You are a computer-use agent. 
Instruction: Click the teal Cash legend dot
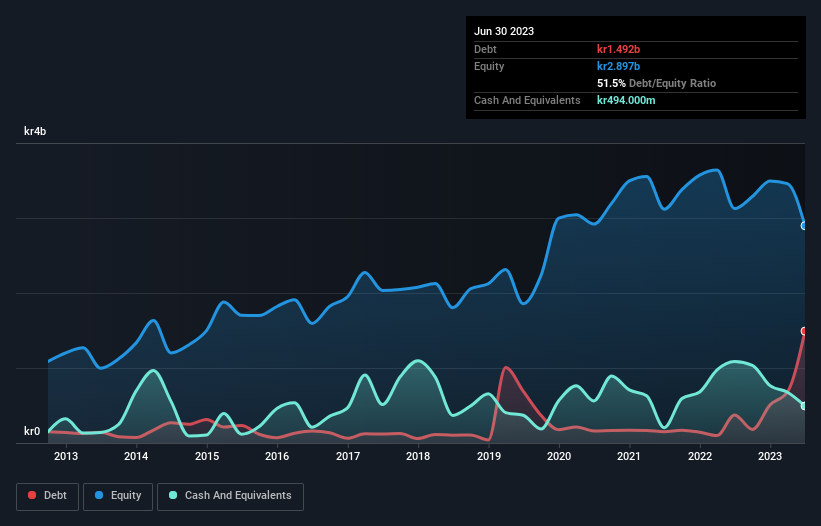[x=173, y=495]
